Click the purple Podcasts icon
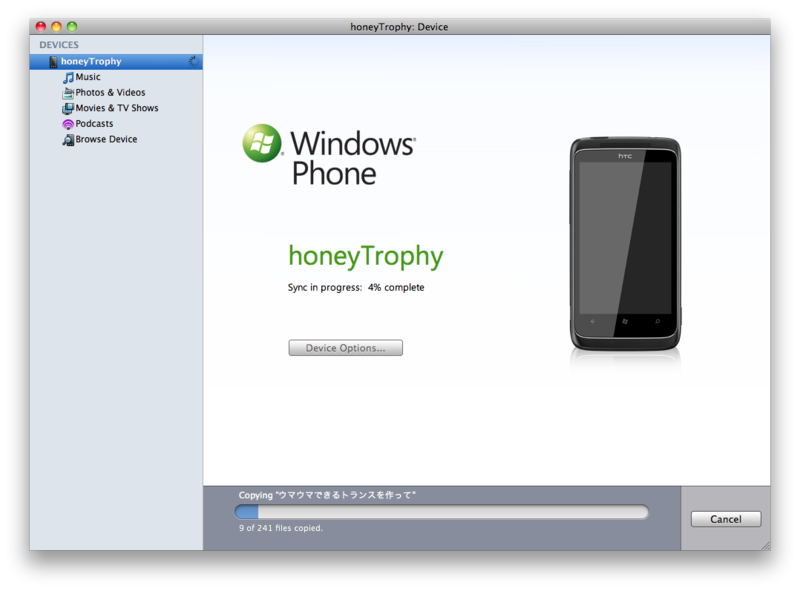Viewport: 800px width, 591px height. pos(68,124)
